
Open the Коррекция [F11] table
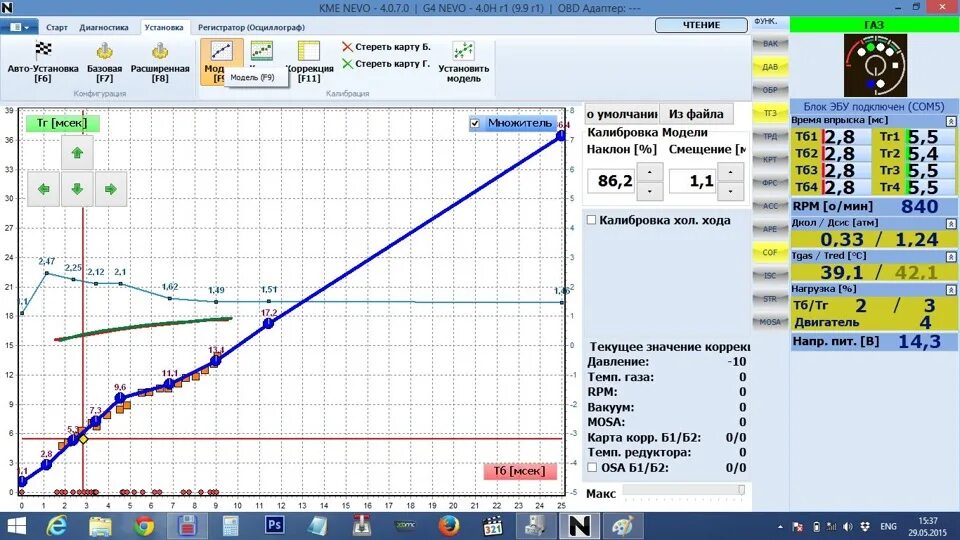pyautogui.click(x=309, y=62)
